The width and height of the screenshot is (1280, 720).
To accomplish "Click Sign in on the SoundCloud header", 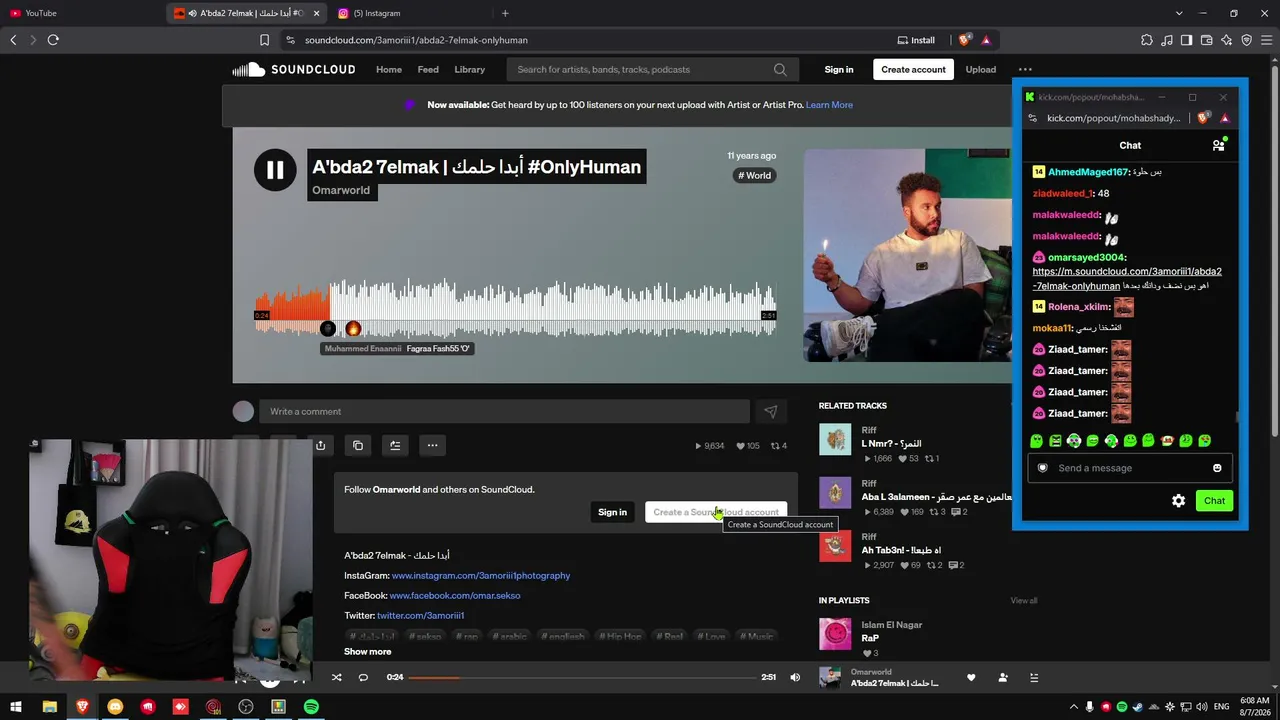I will pyautogui.click(x=839, y=70).
